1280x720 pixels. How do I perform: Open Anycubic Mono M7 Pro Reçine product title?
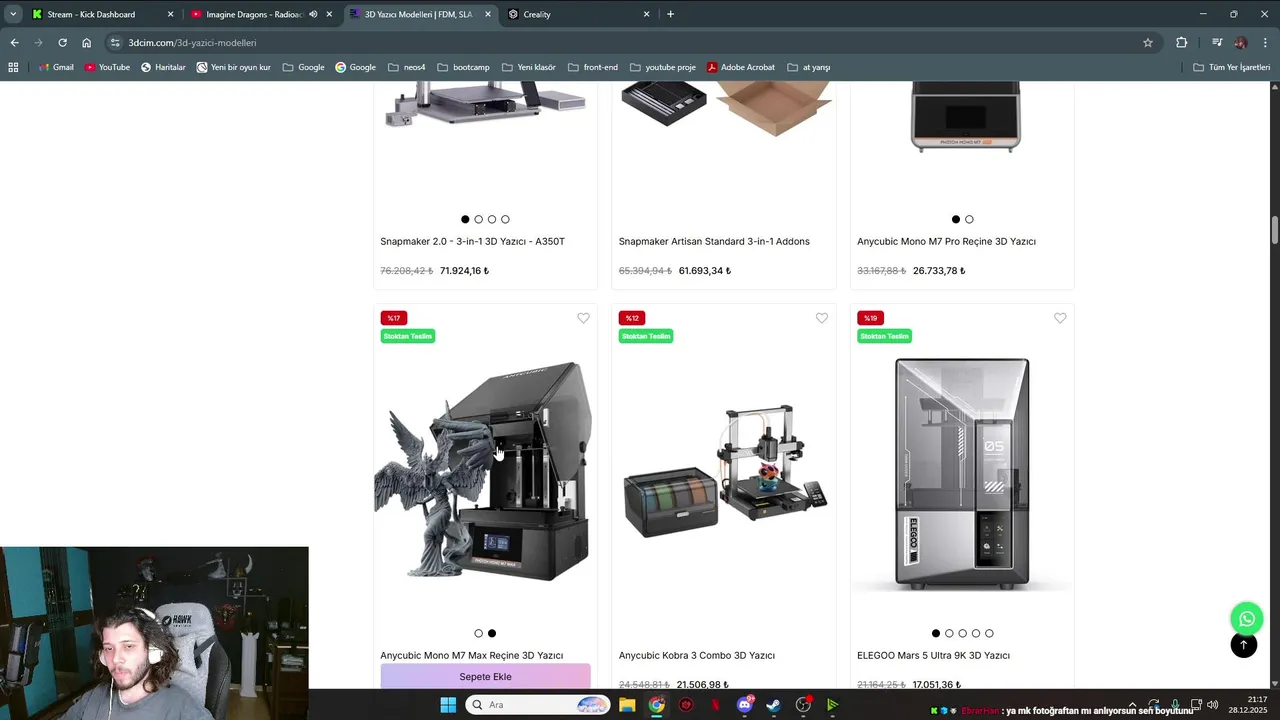point(946,241)
